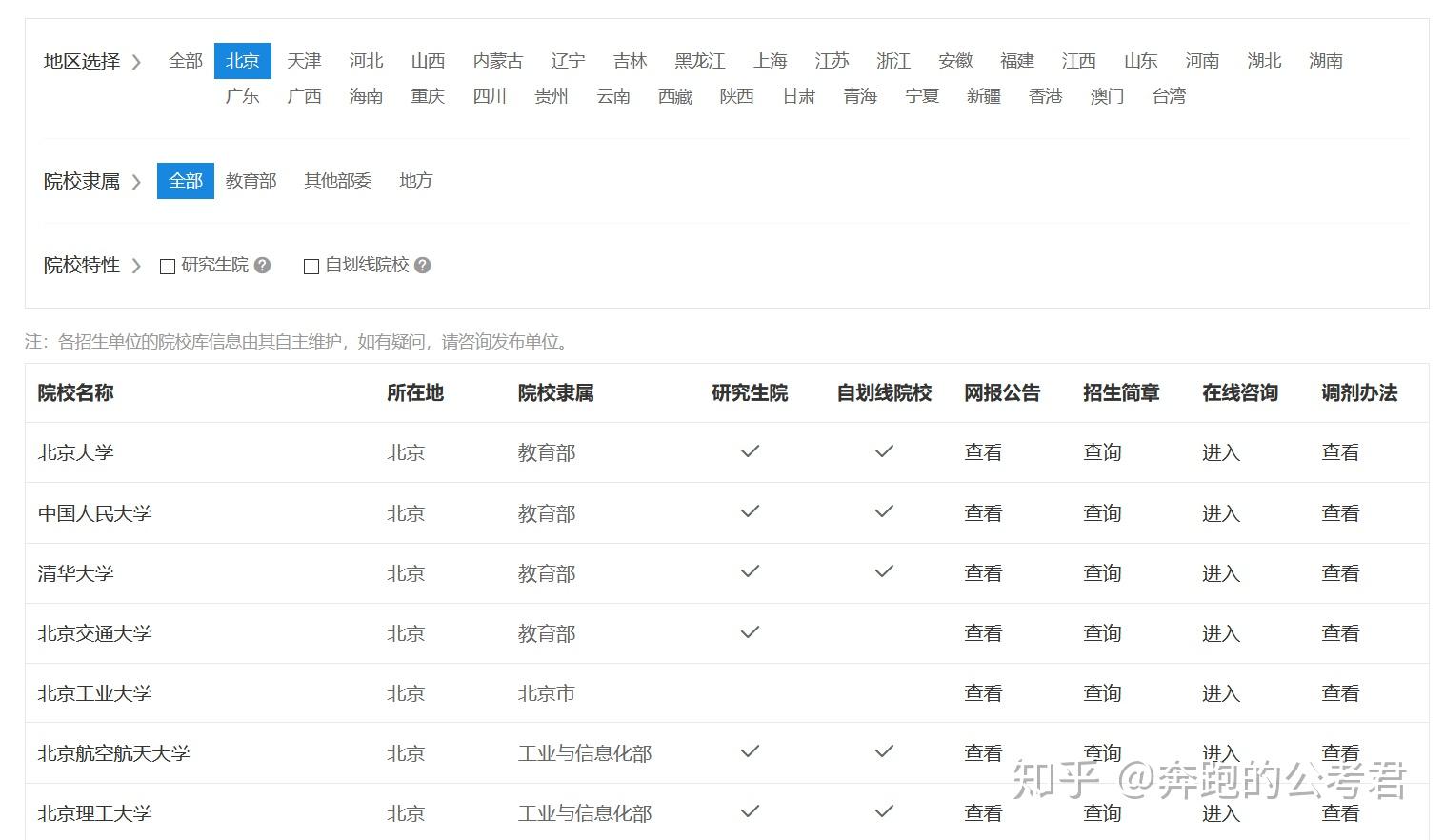Filter 院校隶属 by 教育部
1444x840 pixels.
point(251,181)
